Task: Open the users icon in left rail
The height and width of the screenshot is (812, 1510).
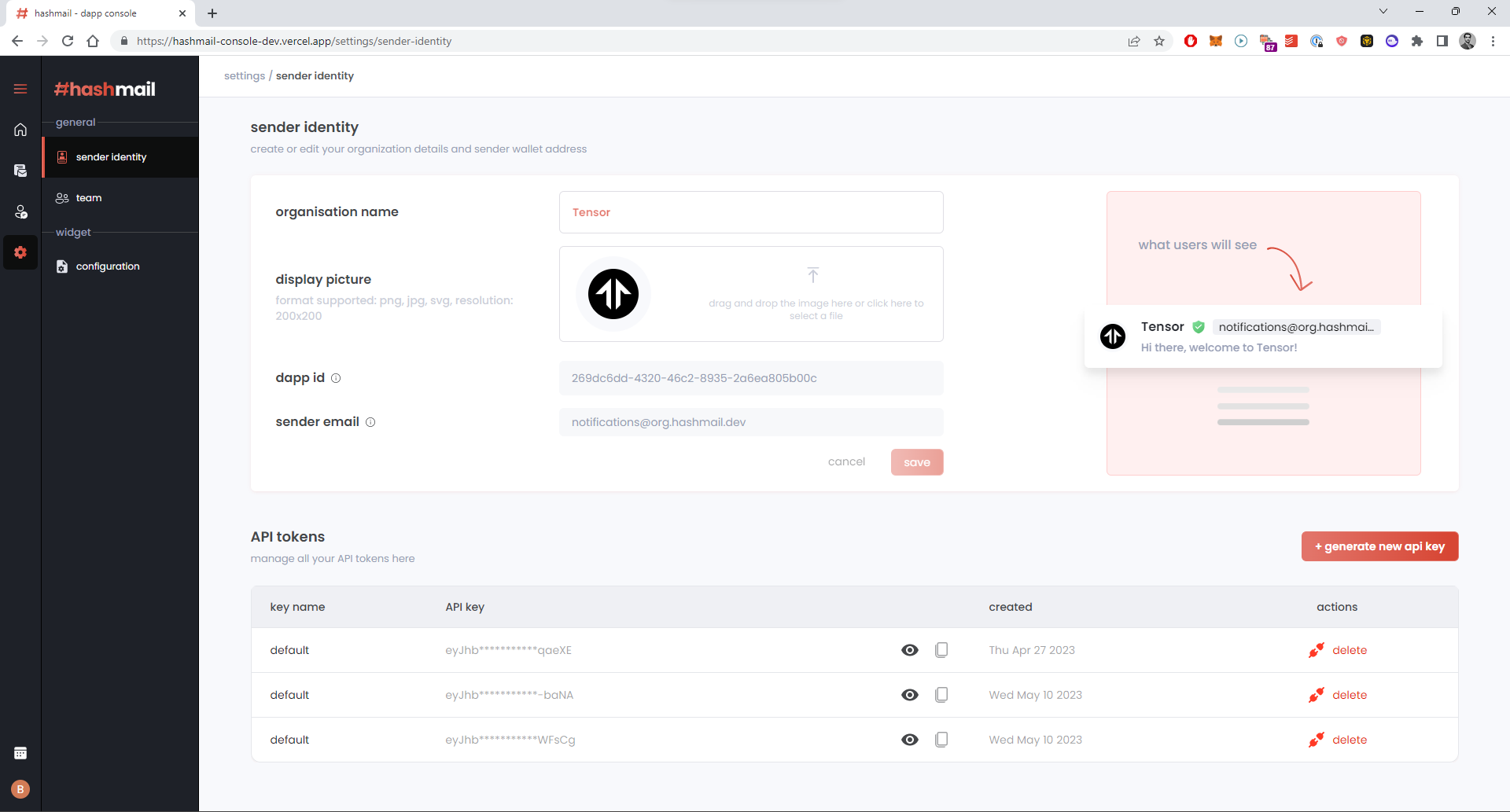Action: (x=20, y=211)
